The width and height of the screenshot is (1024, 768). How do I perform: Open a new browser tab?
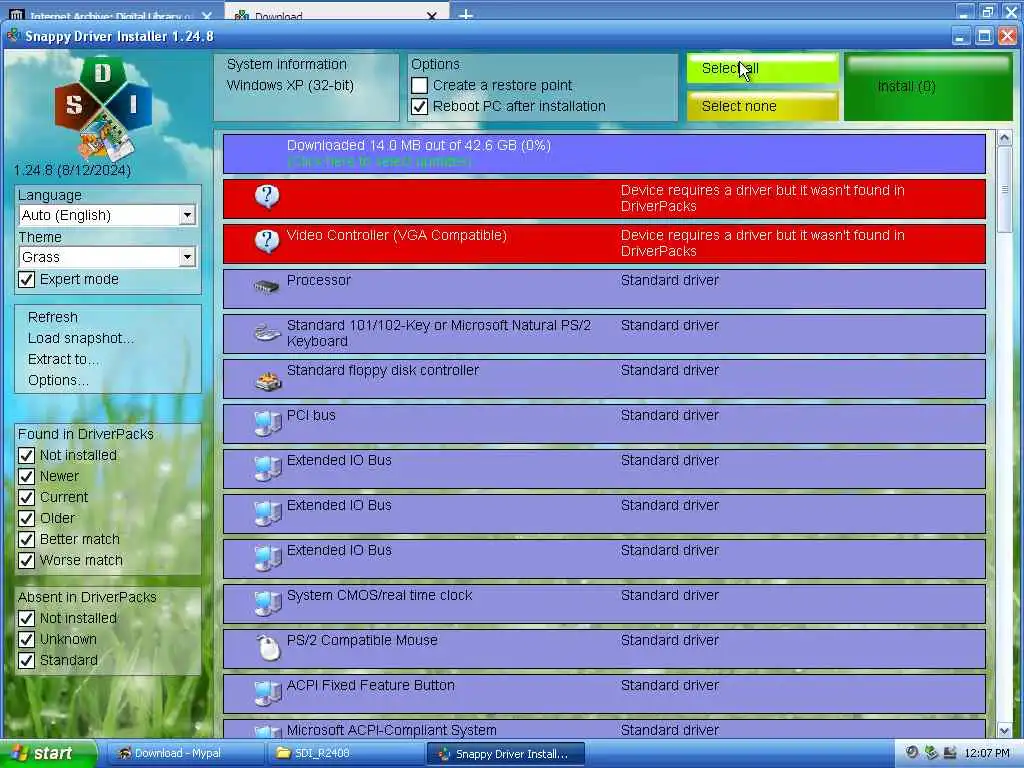[x=466, y=14]
